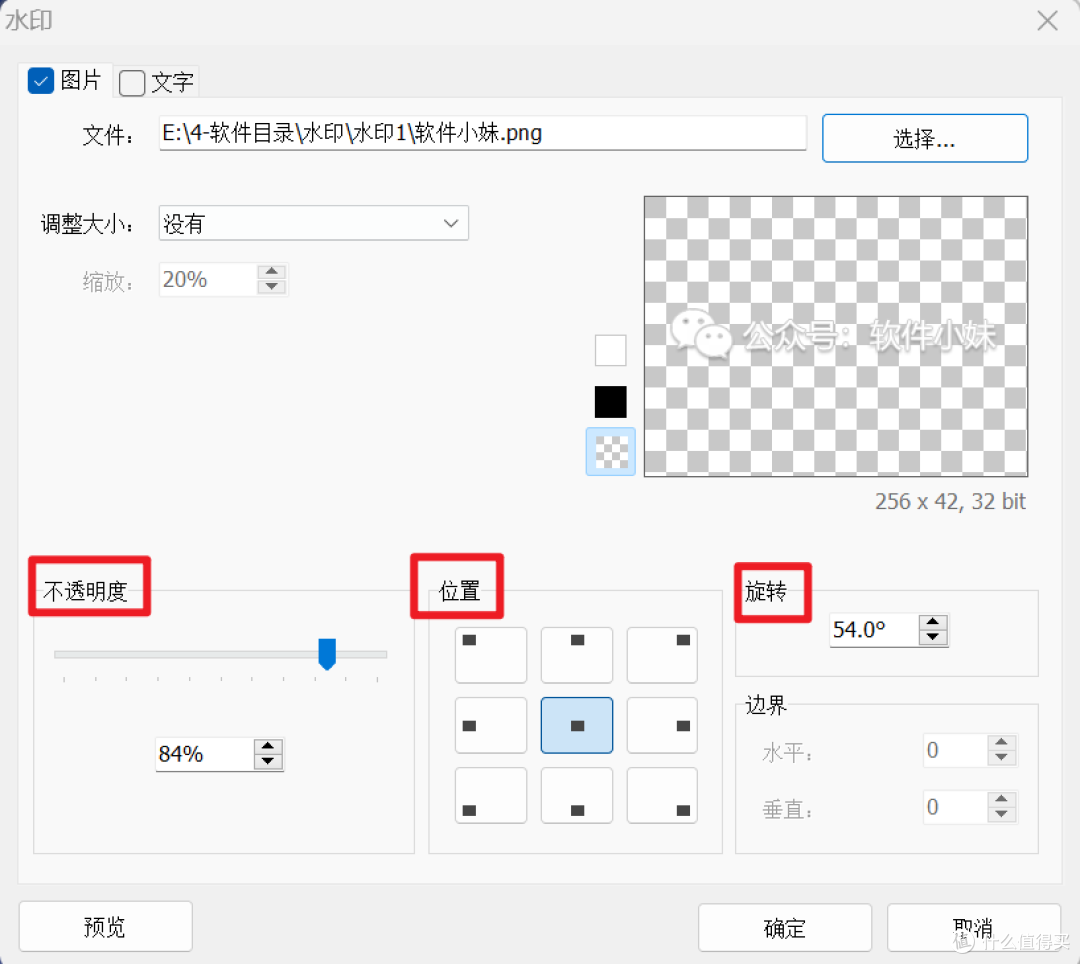
Task: Select bottom-right watermark position
Action: [x=662, y=795]
